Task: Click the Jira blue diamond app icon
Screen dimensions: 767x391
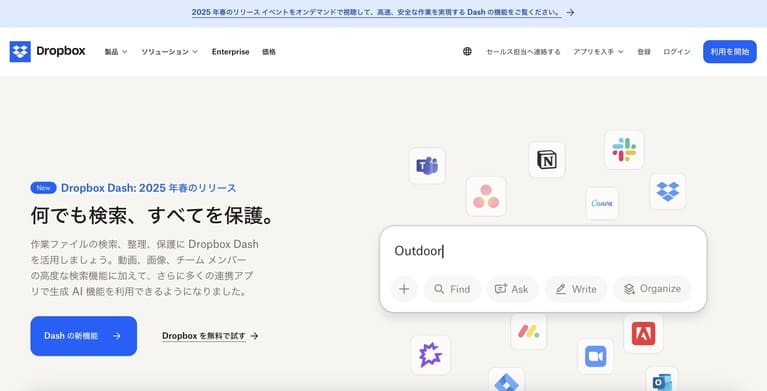Action: pos(506,380)
